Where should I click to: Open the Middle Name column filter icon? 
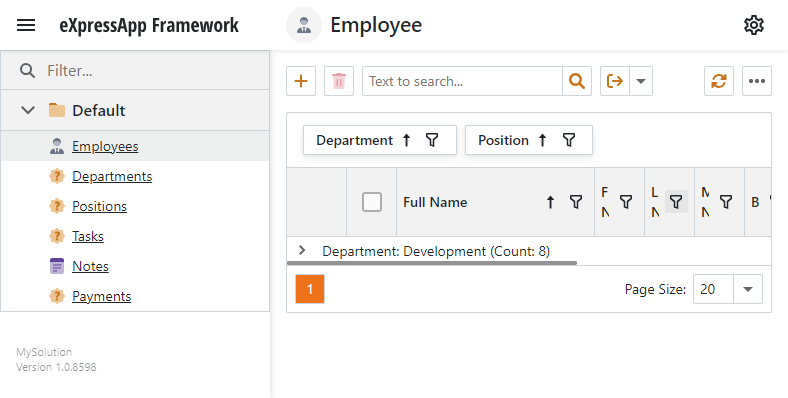point(726,202)
